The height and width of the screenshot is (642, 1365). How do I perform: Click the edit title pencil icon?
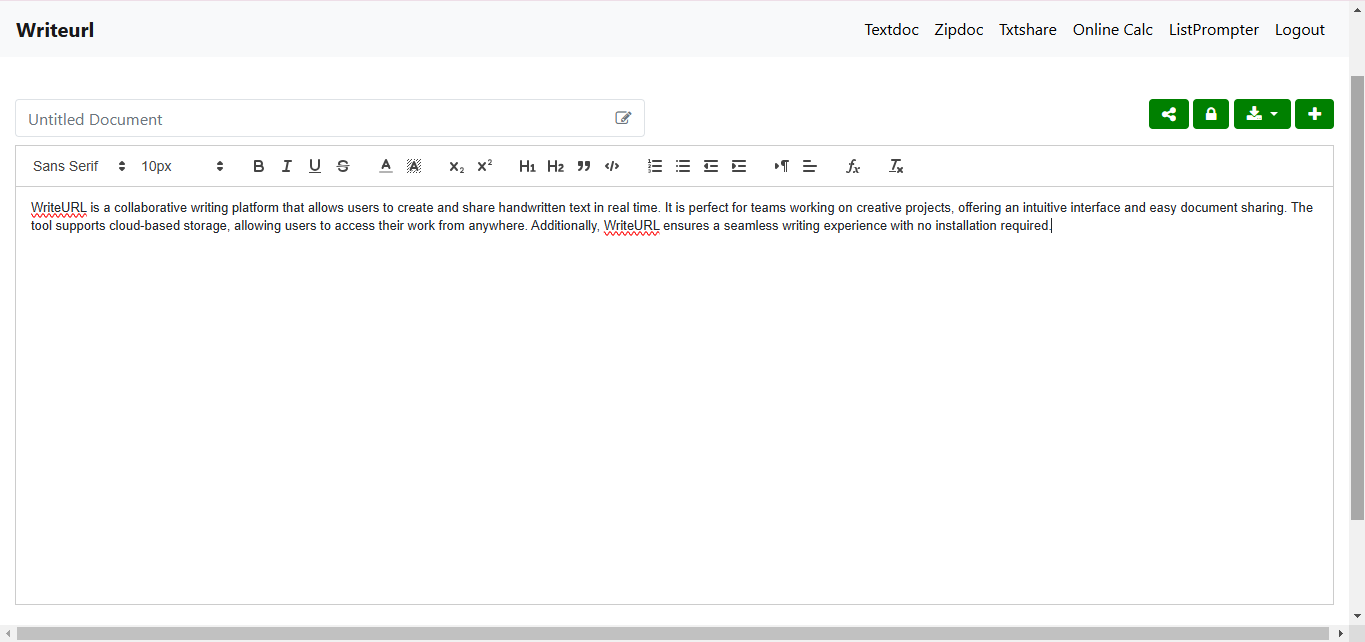point(623,118)
